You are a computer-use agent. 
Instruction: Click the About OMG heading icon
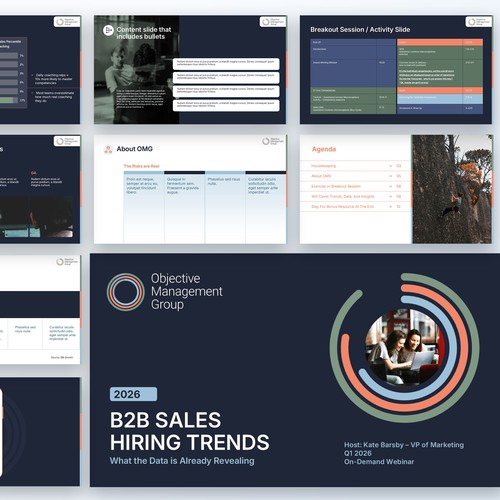coord(108,149)
